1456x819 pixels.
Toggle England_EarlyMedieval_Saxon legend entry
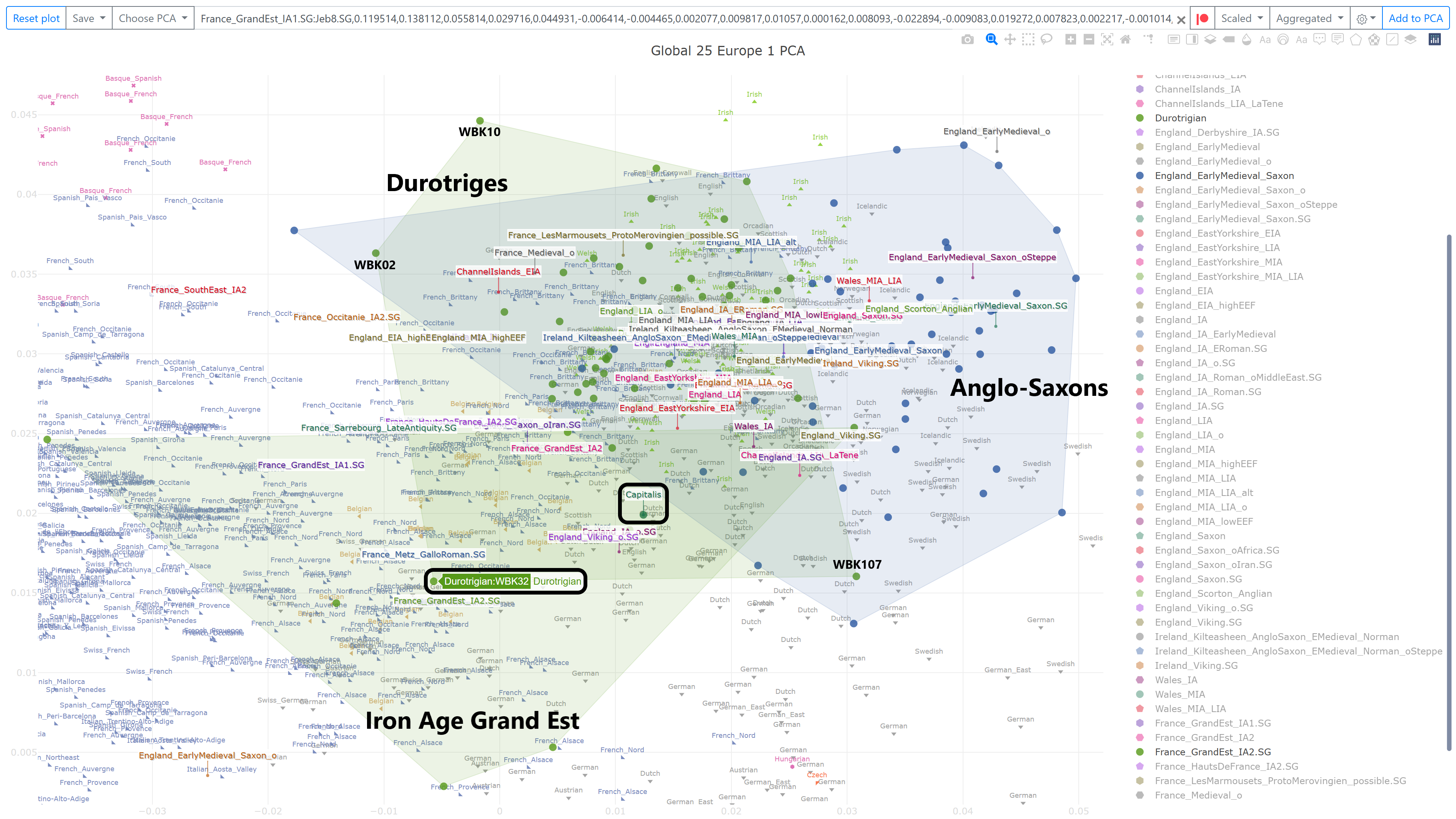[x=1224, y=176]
